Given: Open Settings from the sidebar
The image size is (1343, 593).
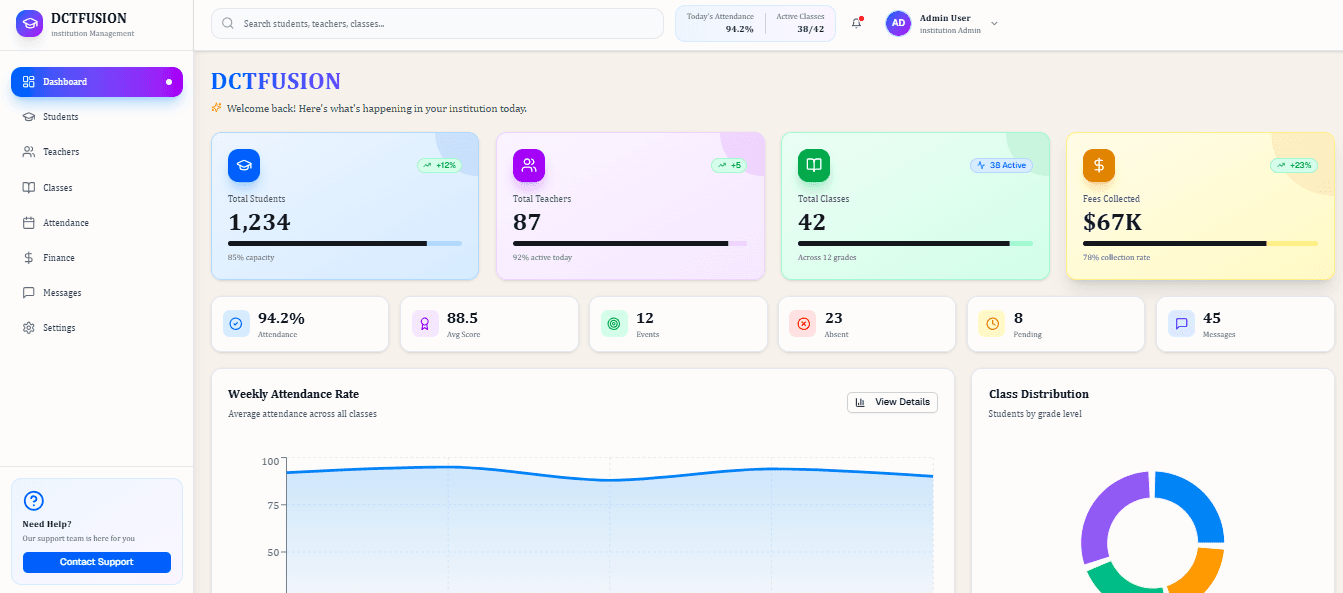Looking at the screenshot, I should 58,328.
